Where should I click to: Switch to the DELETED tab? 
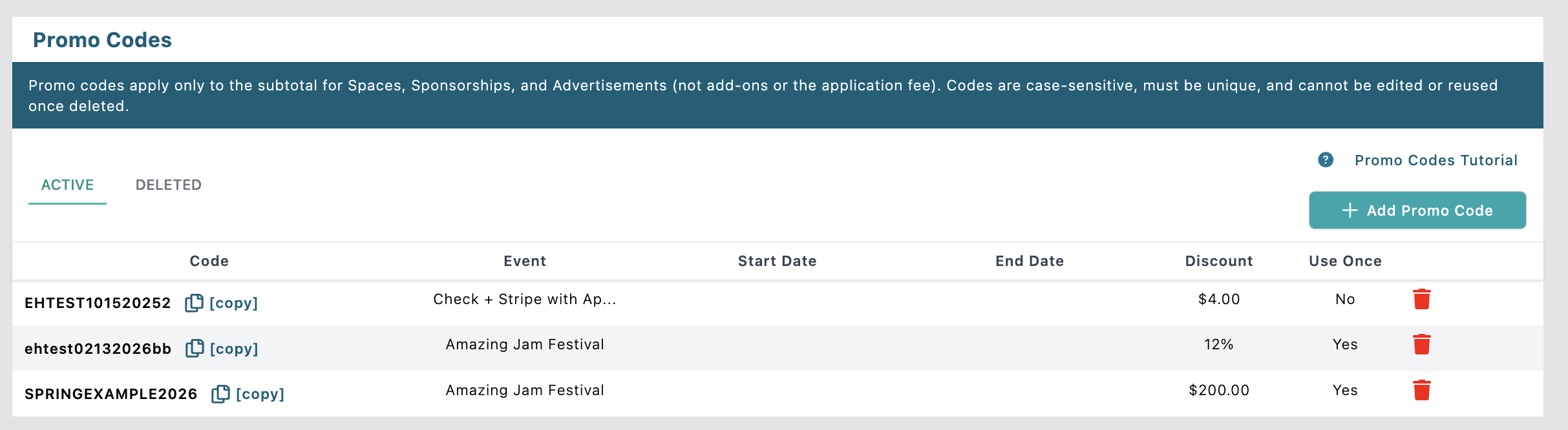169,185
